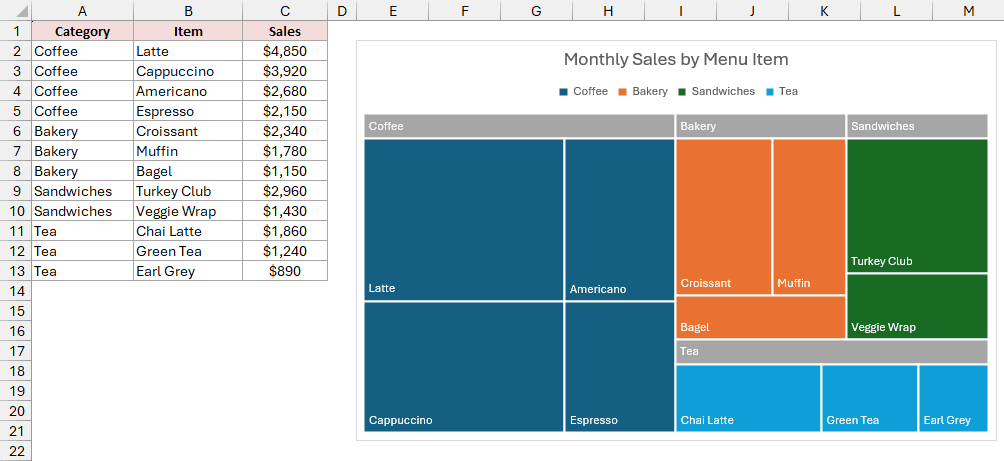
Task: Select the Bakery legend color marker
Action: pyautogui.click(x=622, y=92)
